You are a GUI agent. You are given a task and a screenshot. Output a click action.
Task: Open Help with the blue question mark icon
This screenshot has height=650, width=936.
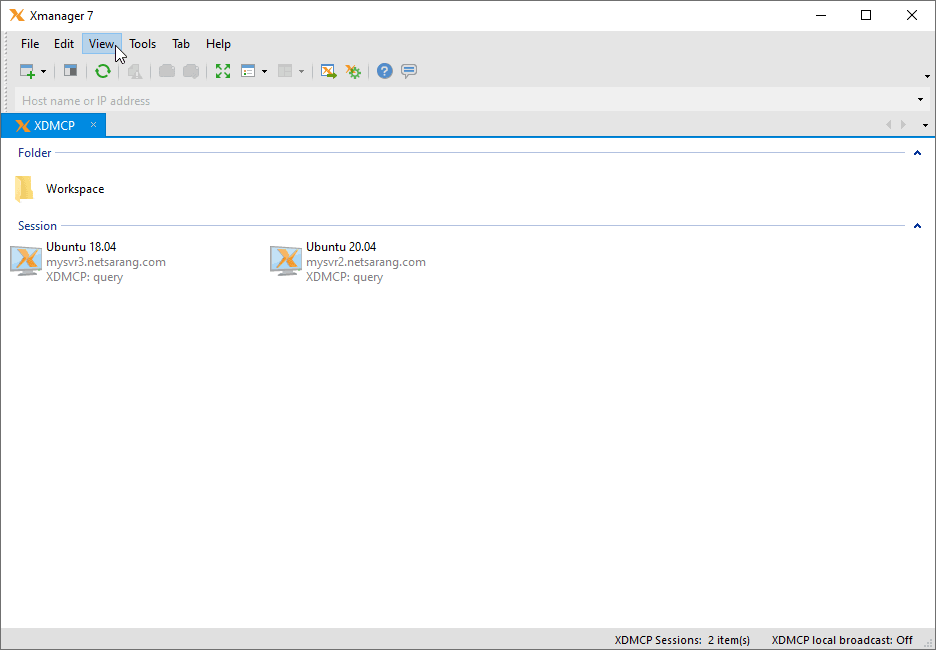(x=384, y=71)
